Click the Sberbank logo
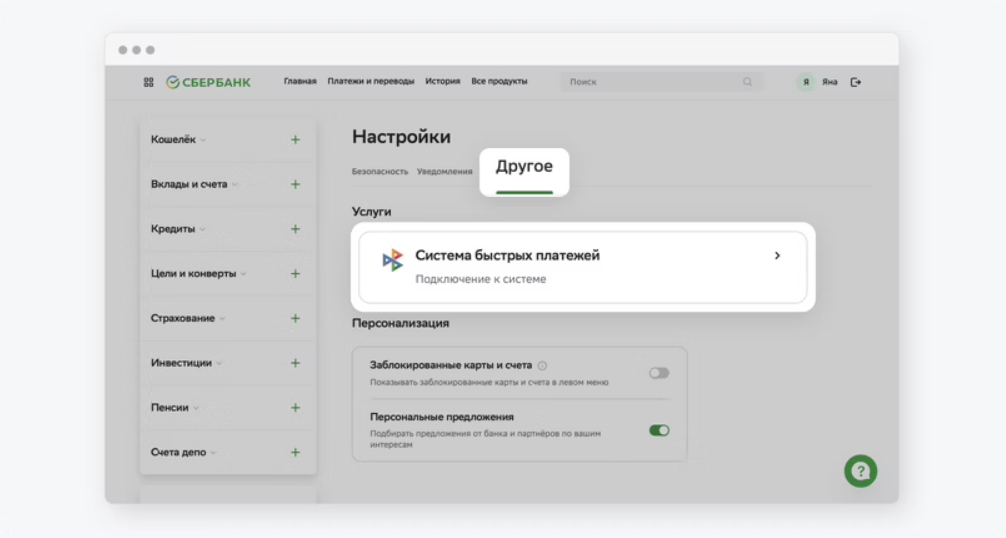This screenshot has height=538, width=1006. click(208, 82)
